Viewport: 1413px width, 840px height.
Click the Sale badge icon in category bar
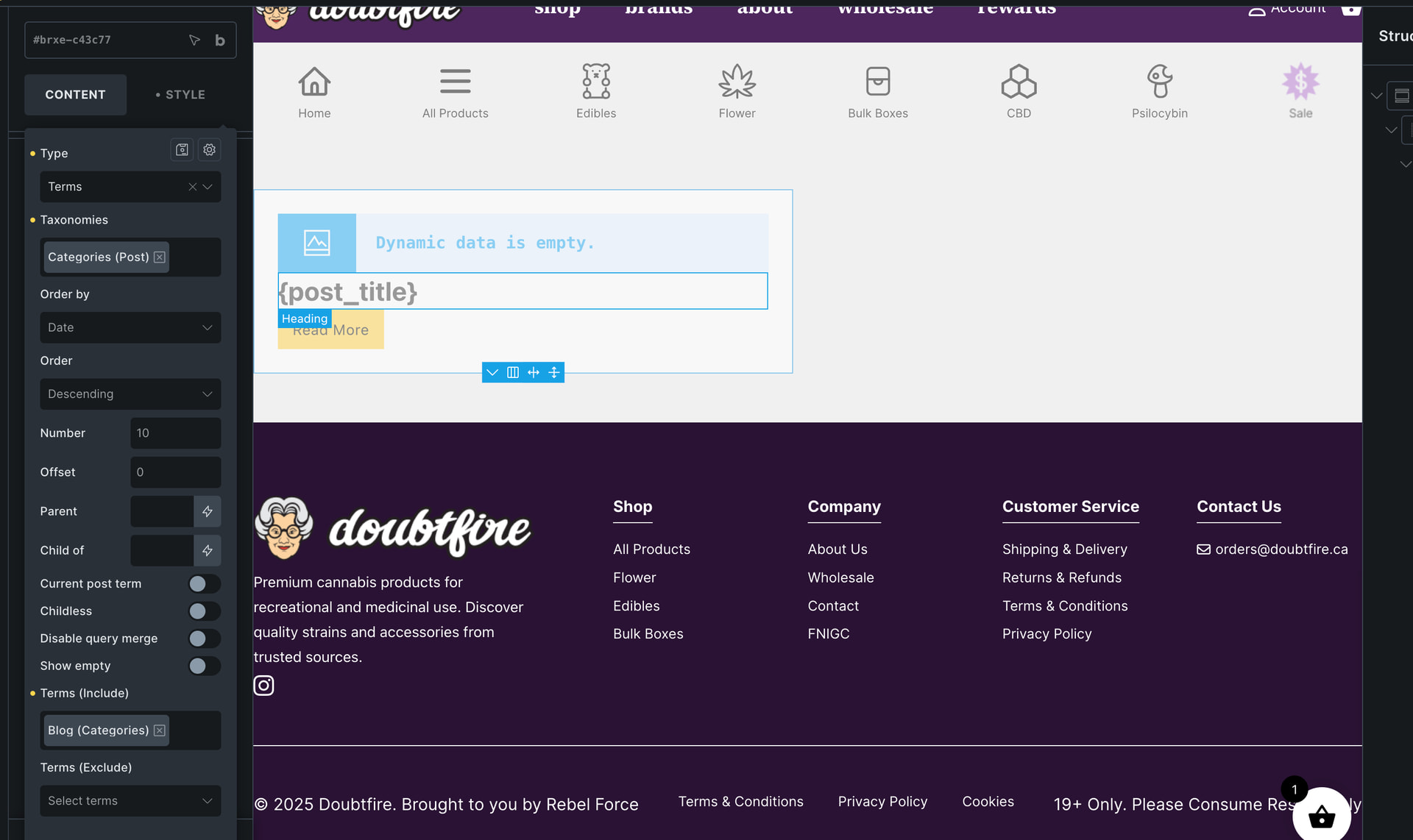coord(1300,81)
